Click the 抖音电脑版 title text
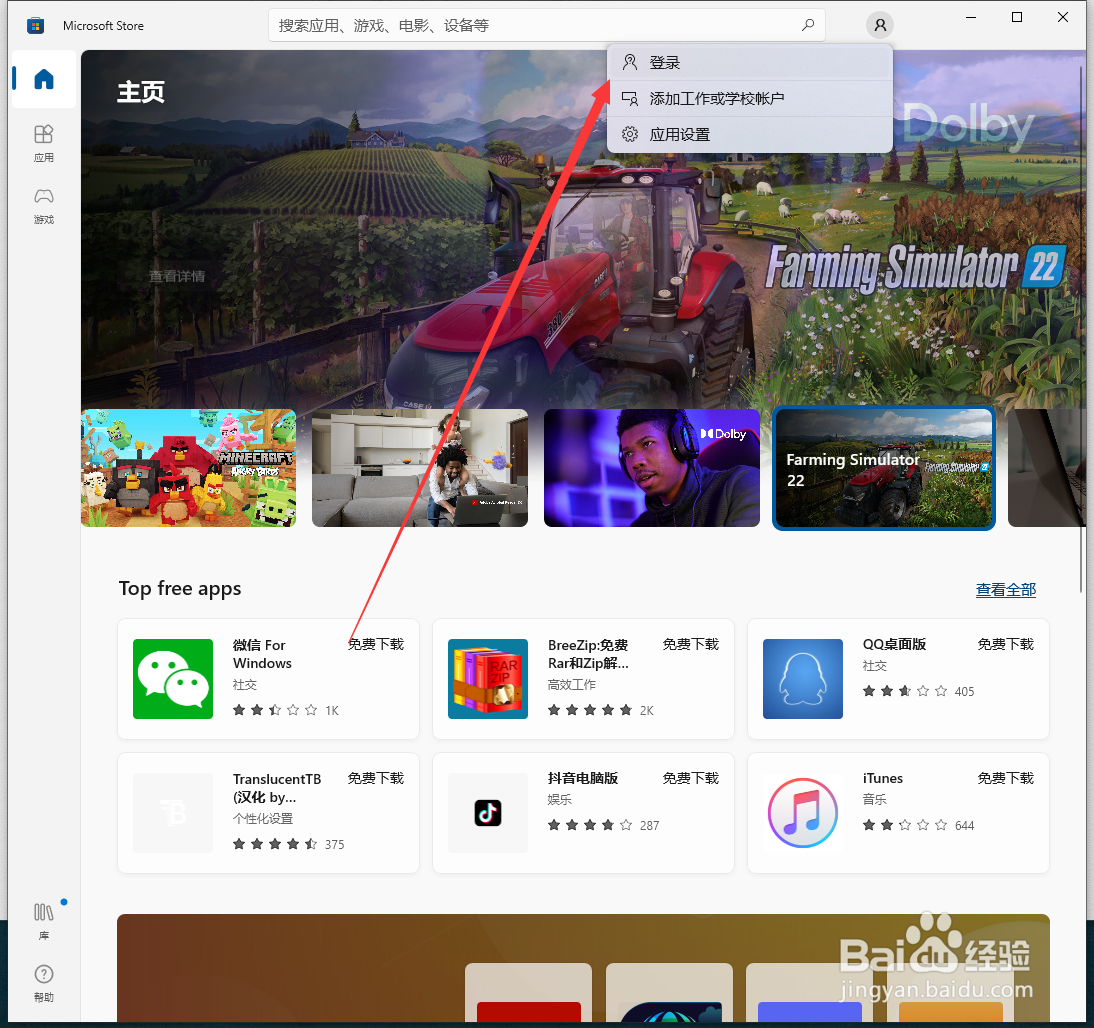 tap(583, 778)
